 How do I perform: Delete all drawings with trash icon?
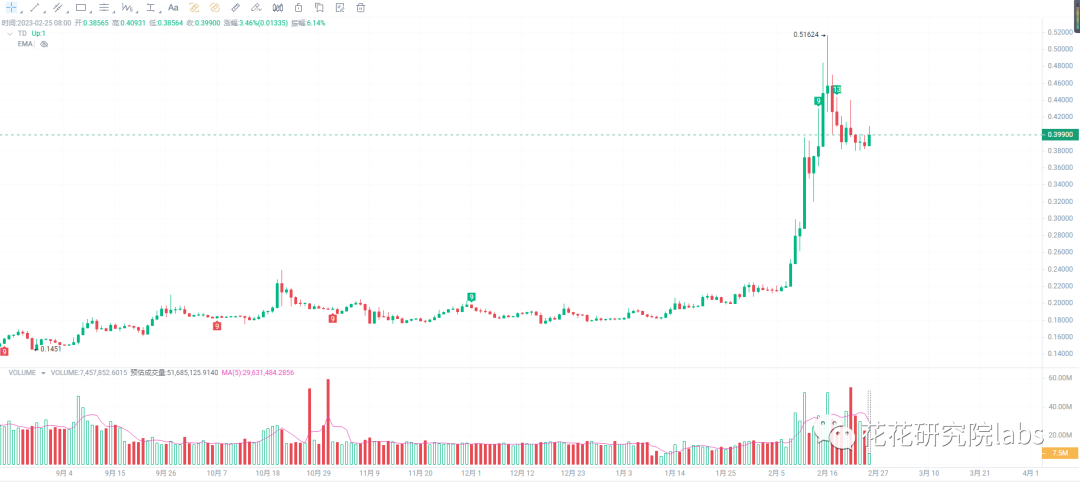(360, 8)
